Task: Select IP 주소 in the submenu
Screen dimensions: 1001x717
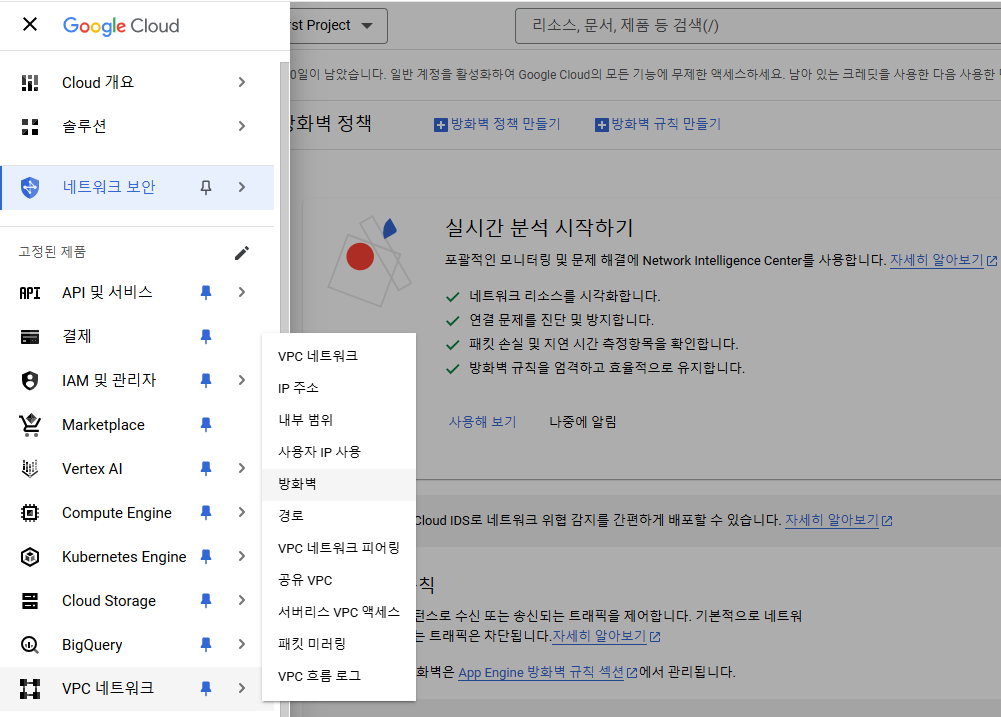Action: 338,388
